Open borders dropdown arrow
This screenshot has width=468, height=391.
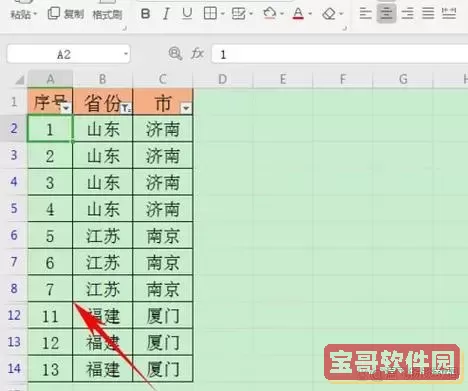pos(222,14)
